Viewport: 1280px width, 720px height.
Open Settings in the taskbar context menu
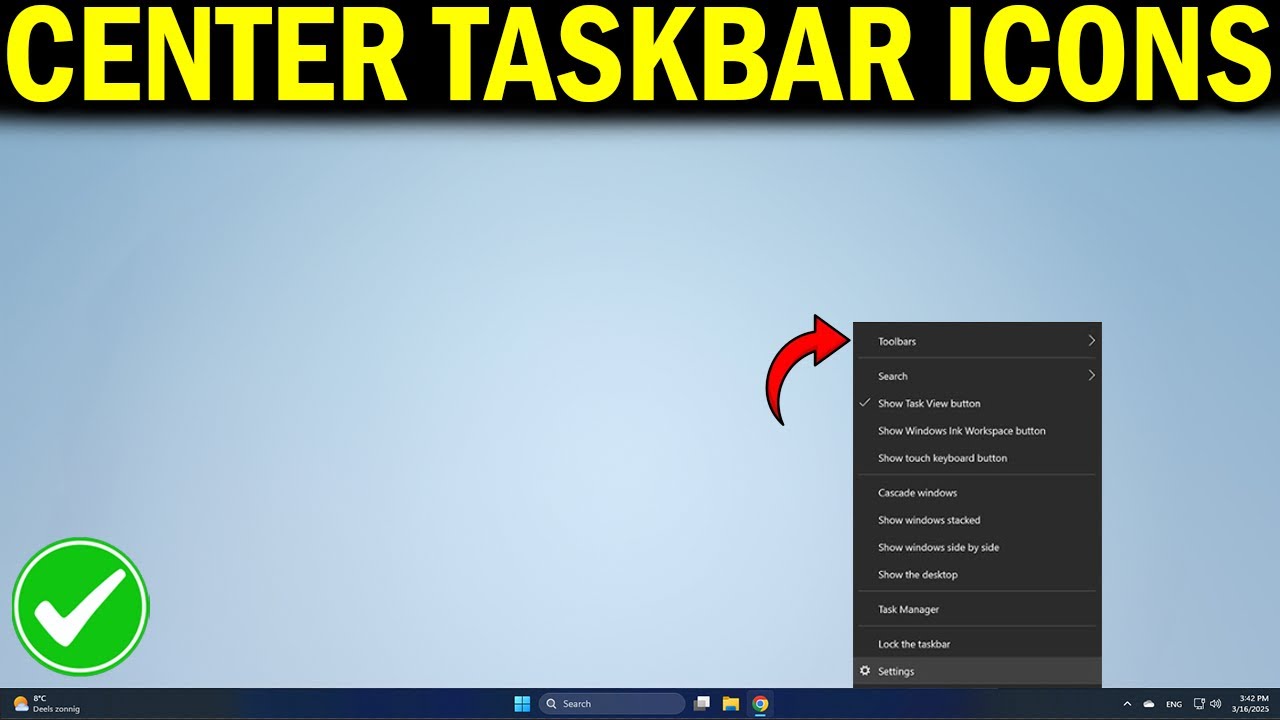[x=977, y=671]
